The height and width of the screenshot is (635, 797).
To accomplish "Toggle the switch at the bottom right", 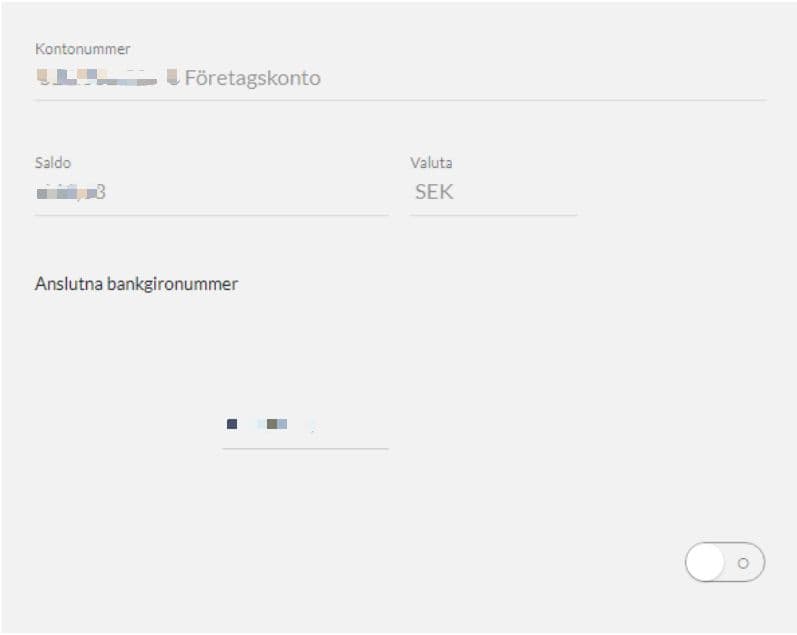I will click(725, 562).
